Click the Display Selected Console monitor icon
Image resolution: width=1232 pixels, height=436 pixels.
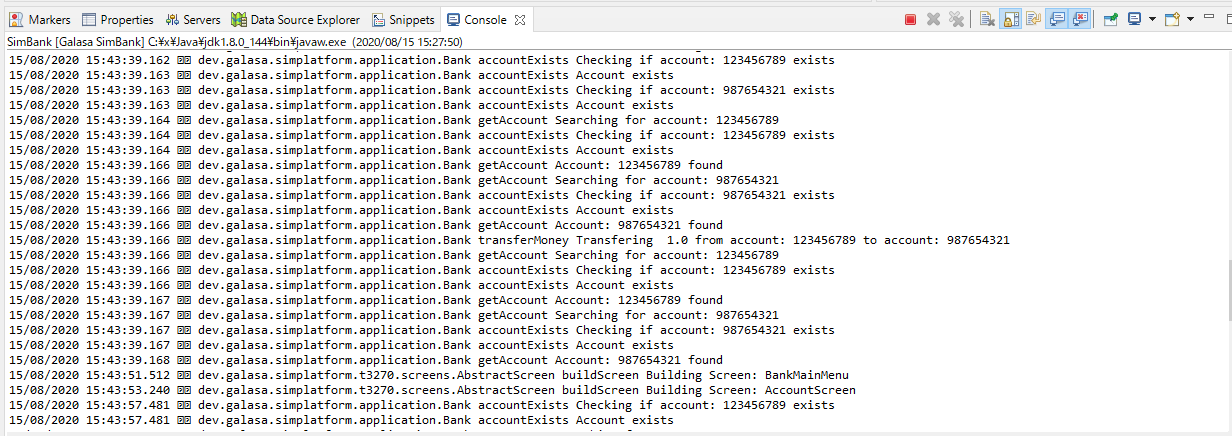pos(1135,19)
